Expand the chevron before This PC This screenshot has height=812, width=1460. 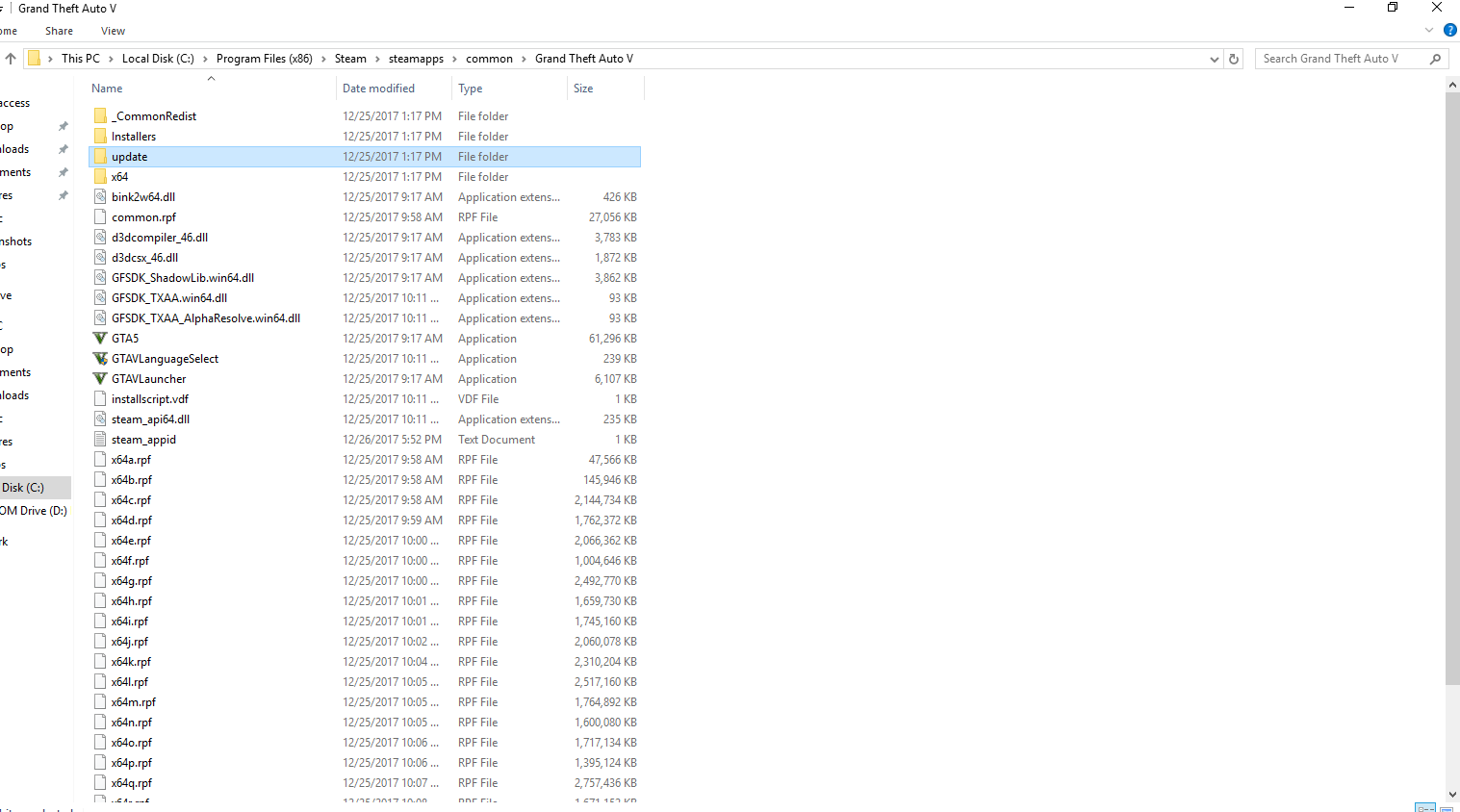pyautogui.click(x=50, y=59)
